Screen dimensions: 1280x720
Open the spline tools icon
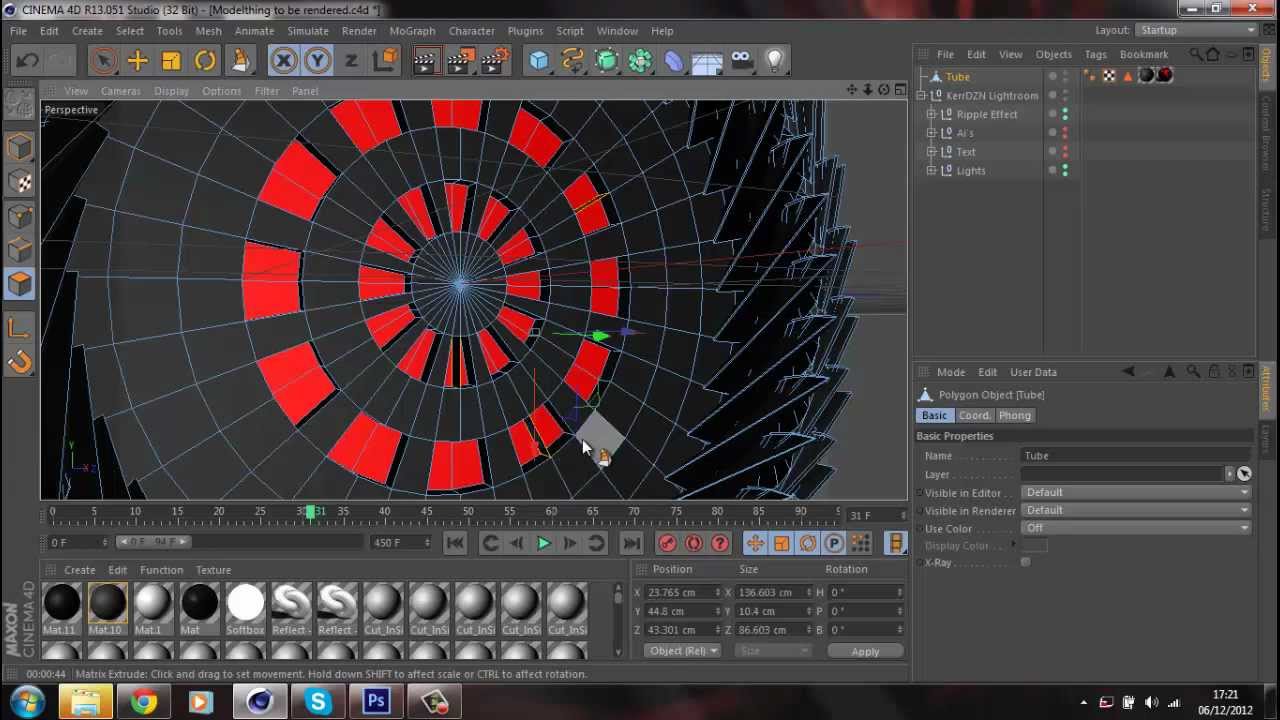pyautogui.click(x=573, y=61)
